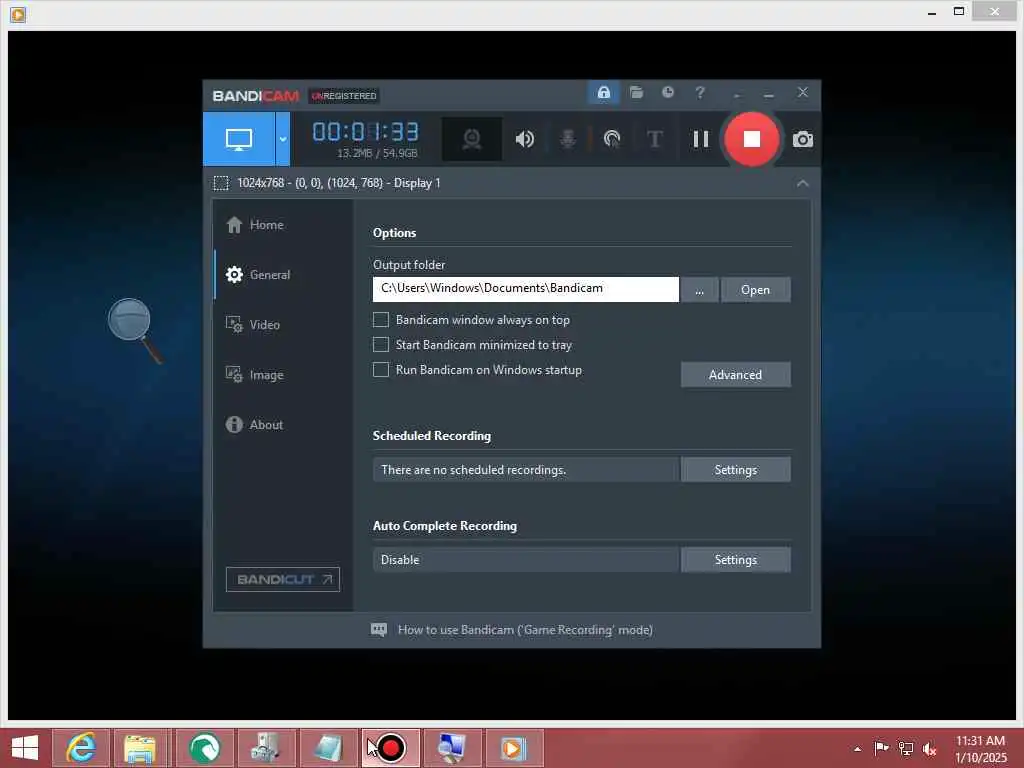The image size is (1024, 768).
Task: Toggle the webcam overlay icon
Action: tap(472, 139)
